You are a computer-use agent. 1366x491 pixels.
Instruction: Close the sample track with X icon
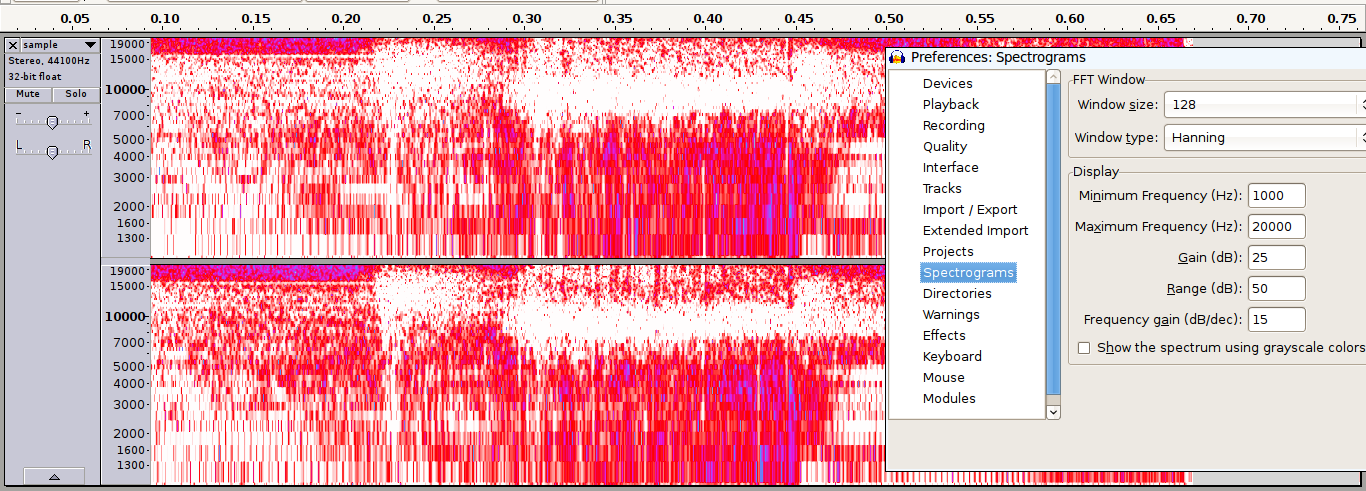coord(13,45)
